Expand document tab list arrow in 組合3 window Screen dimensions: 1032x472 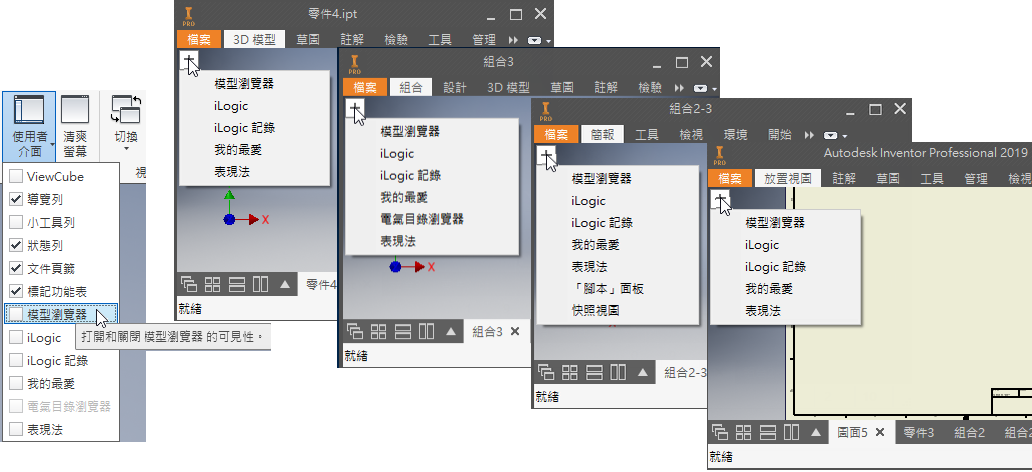[451, 332]
